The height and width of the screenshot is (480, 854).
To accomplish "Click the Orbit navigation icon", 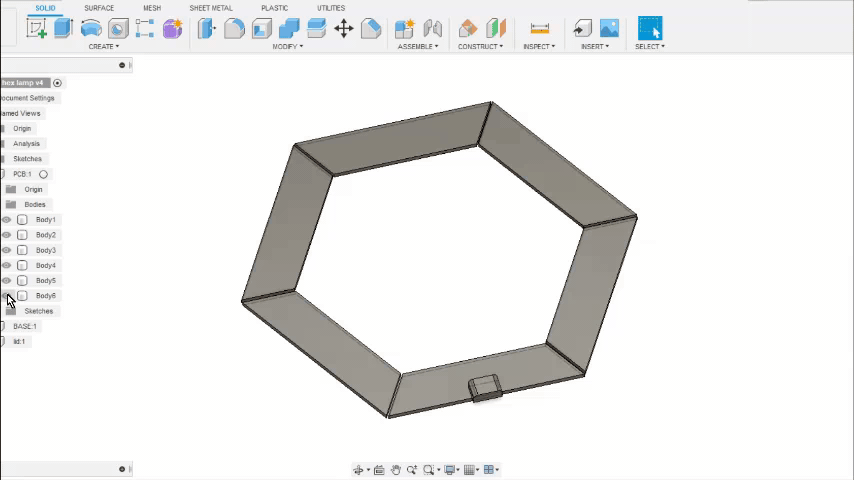I will [358, 470].
